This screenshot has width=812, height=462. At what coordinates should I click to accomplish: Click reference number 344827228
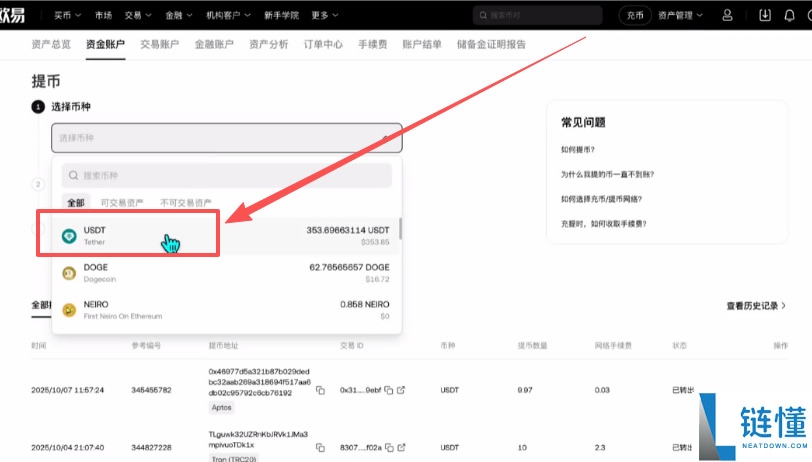[x=151, y=447]
